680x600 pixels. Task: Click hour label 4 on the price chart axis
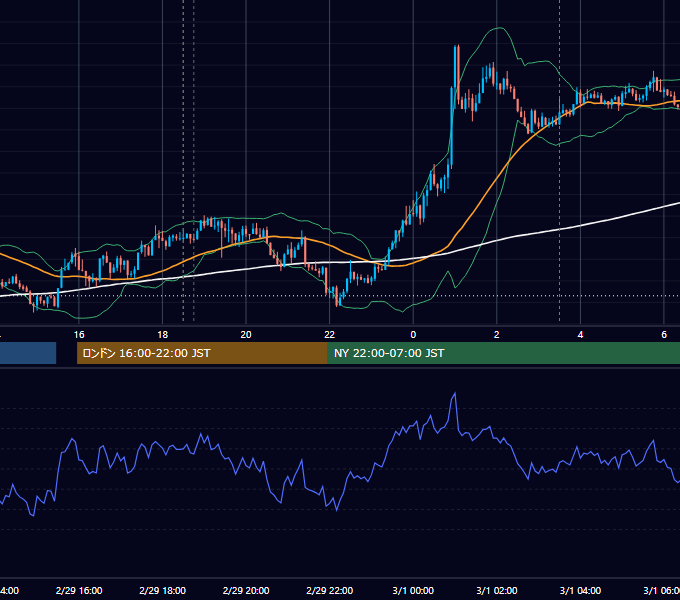point(580,335)
